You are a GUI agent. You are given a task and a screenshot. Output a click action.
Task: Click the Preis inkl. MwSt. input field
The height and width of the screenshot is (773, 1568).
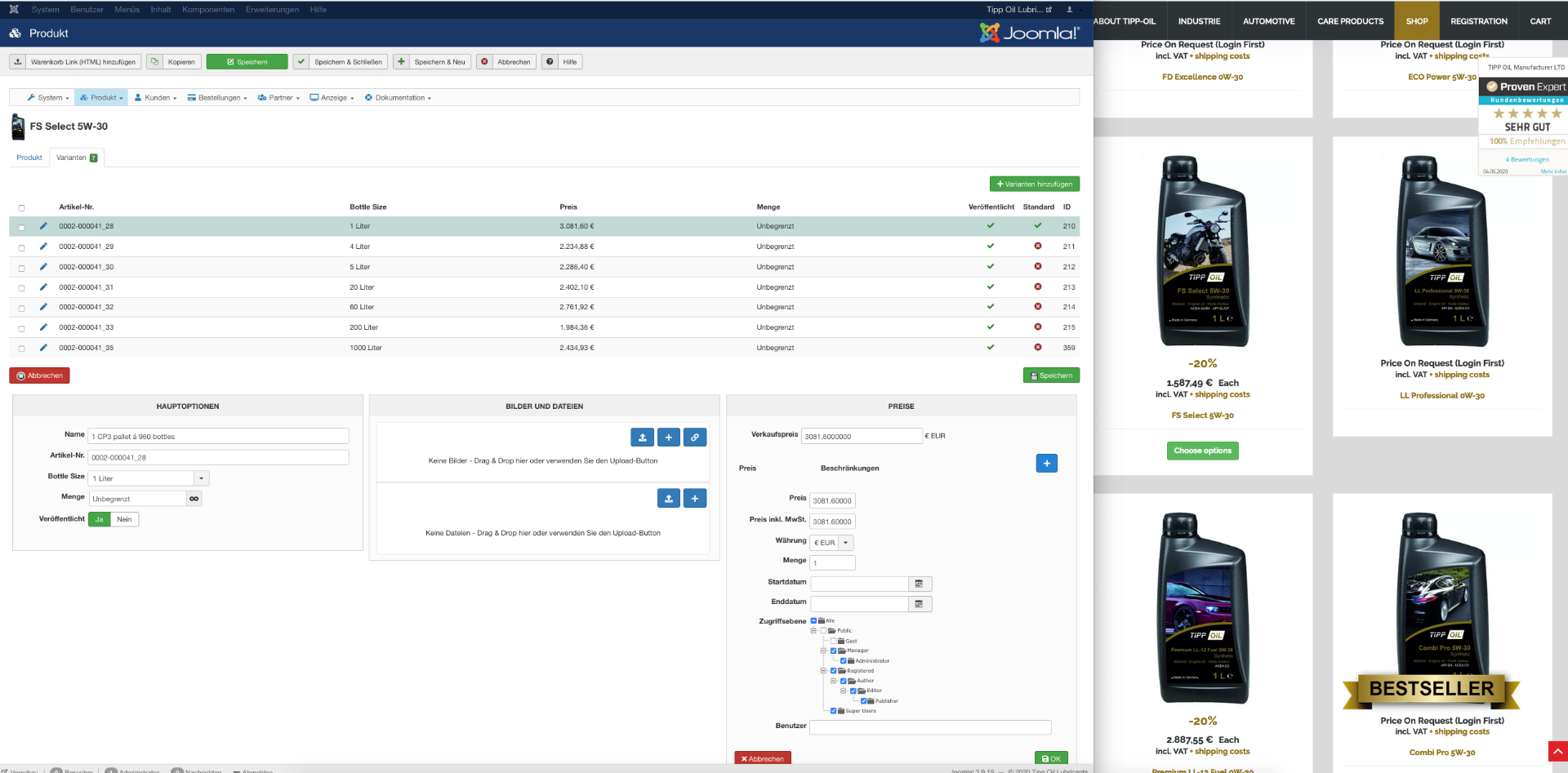coord(832,522)
